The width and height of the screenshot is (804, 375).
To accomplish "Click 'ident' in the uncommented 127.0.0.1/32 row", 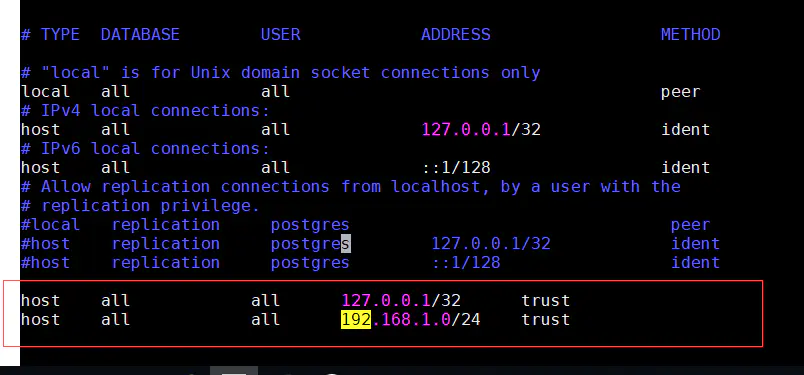I will point(686,129).
